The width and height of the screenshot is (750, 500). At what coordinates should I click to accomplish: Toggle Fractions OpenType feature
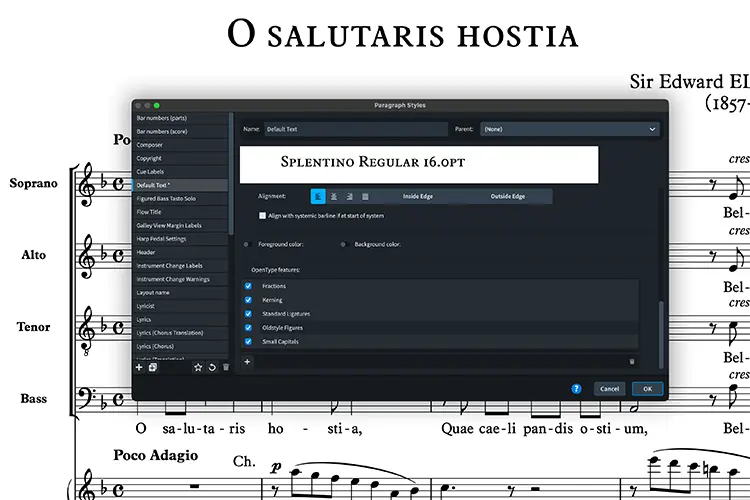(248, 286)
